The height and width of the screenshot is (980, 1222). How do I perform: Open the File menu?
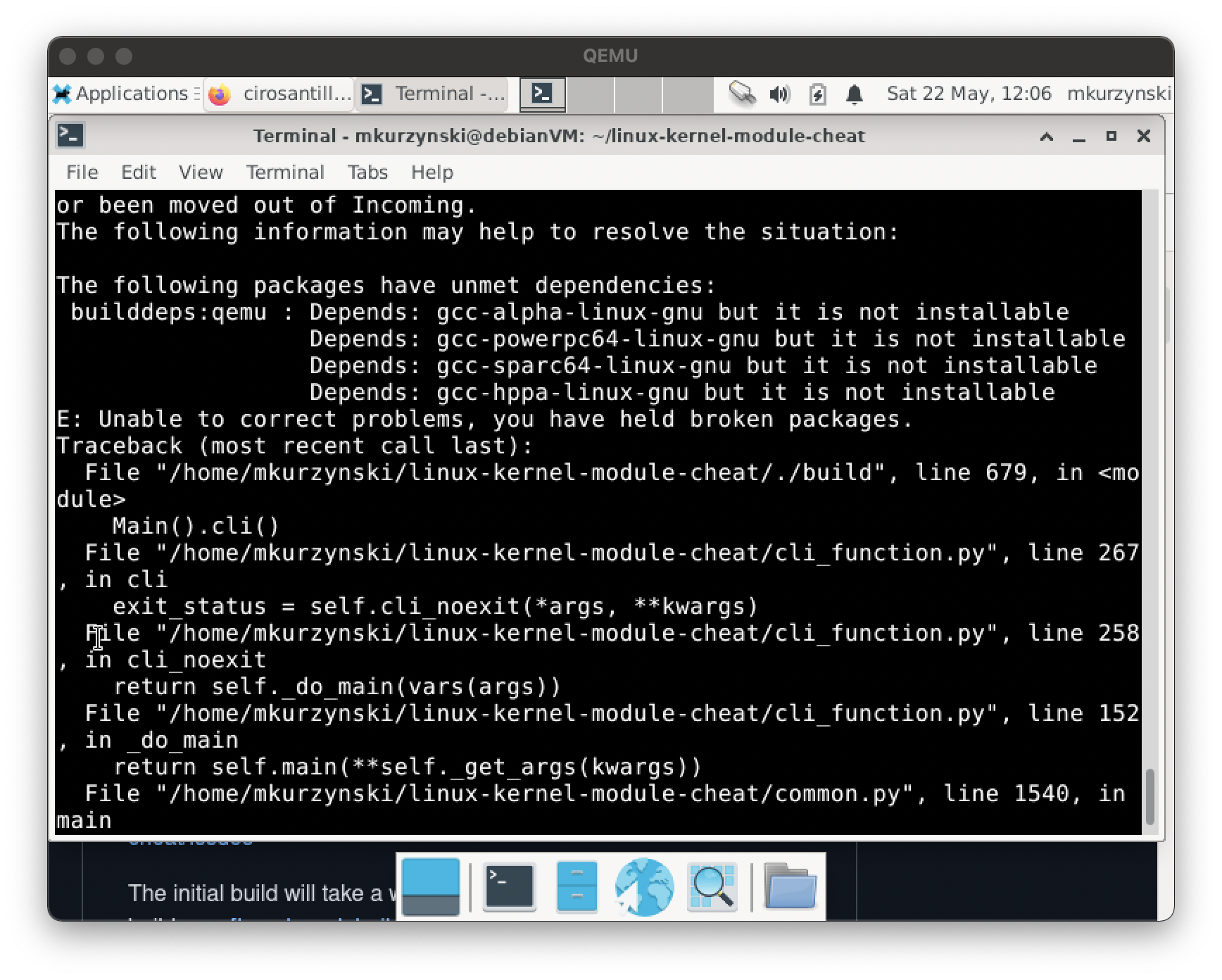click(82, 172)
